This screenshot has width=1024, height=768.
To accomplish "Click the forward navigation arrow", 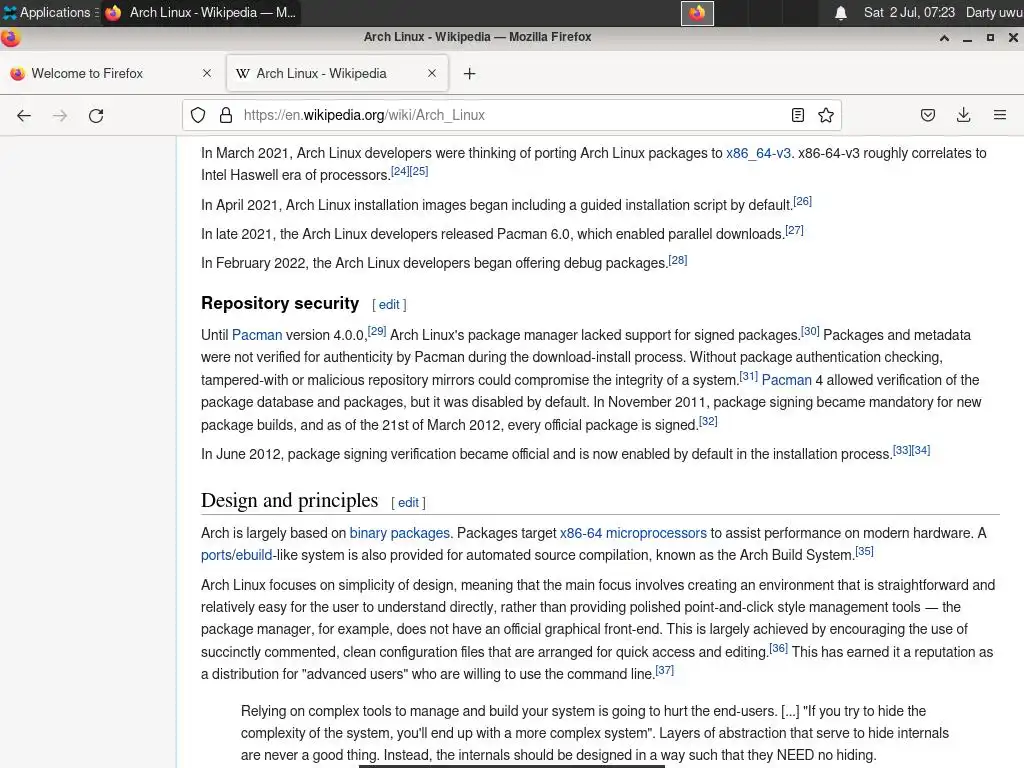I will [60, 116].
